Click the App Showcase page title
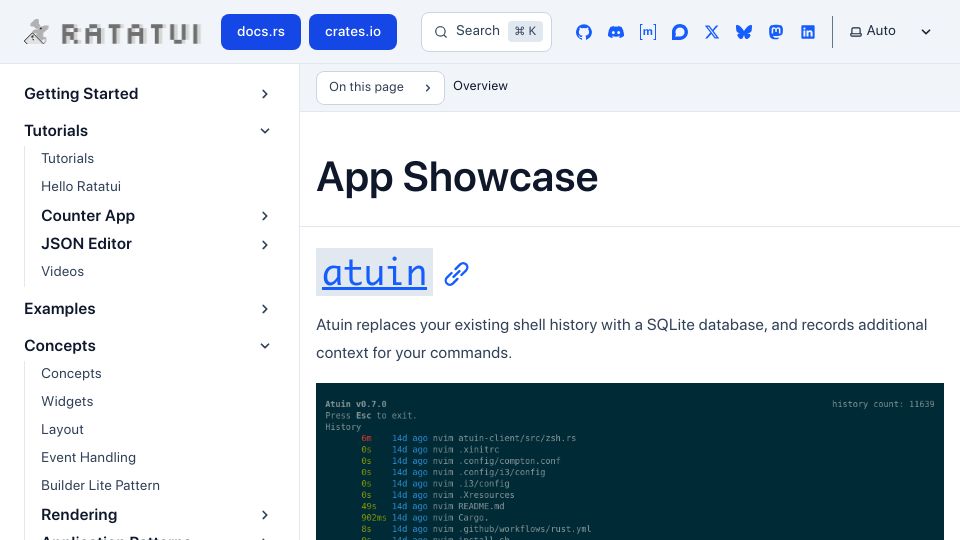Screen dimensions: 960x540 tap(457, 177)
